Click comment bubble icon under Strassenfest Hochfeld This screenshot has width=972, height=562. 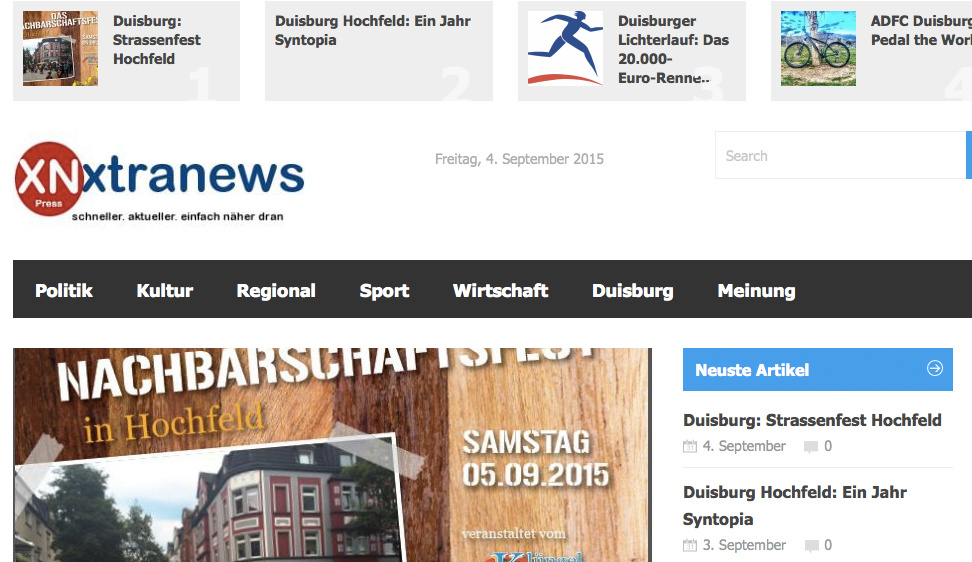[811, 447]
